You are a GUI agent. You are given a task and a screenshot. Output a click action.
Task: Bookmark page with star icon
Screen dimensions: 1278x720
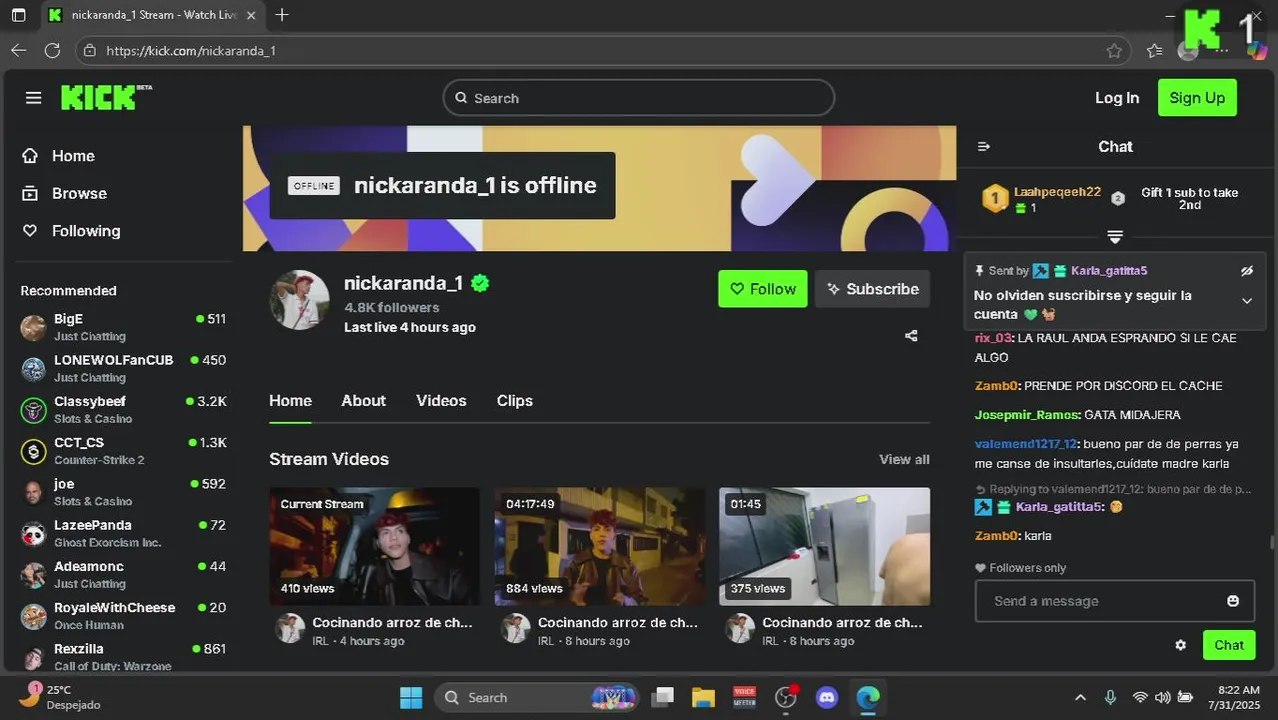(x=1114, y=51)
